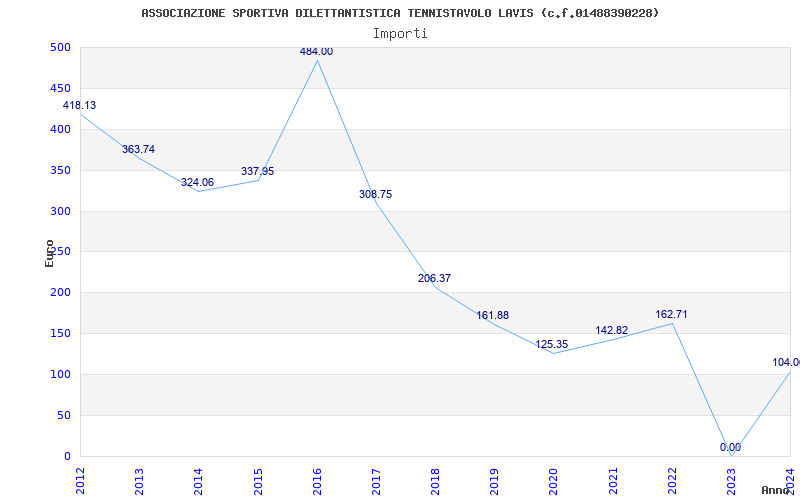Screen dimensions: 800x500
Task: Click the 308.75 data label
Action: [x=376, y=194]
